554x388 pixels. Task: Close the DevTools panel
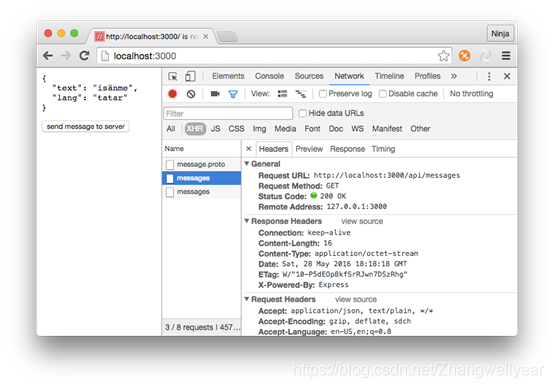point(507,76)
